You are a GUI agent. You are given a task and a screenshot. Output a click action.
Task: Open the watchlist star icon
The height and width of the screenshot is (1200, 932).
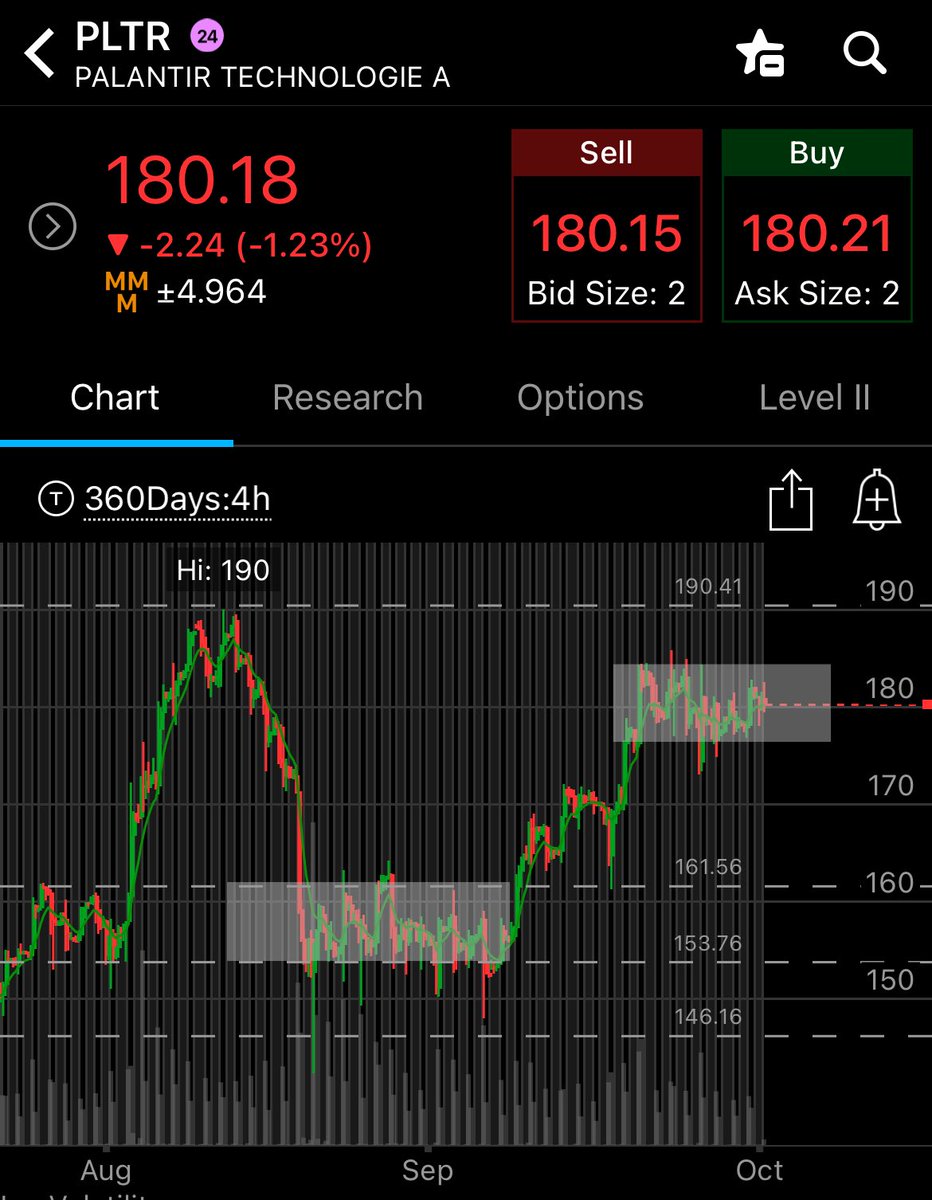pos(761,53)
